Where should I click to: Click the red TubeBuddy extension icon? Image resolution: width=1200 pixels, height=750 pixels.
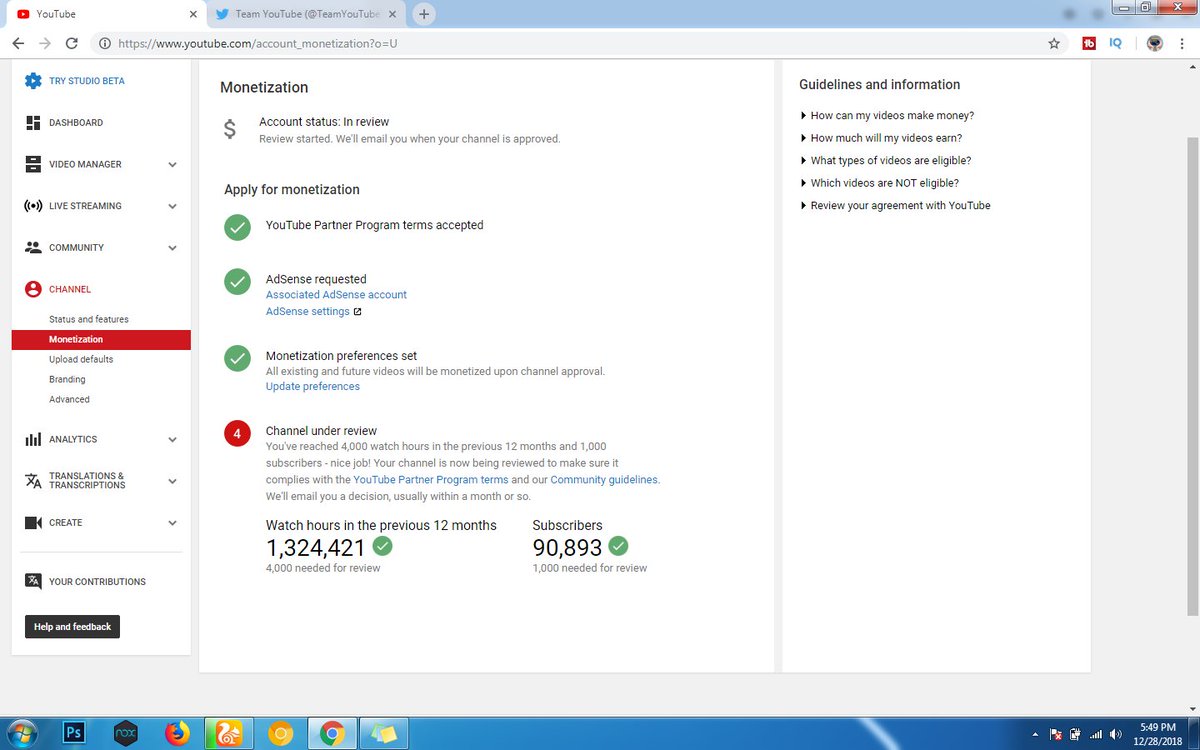[x=1089, y=44]
